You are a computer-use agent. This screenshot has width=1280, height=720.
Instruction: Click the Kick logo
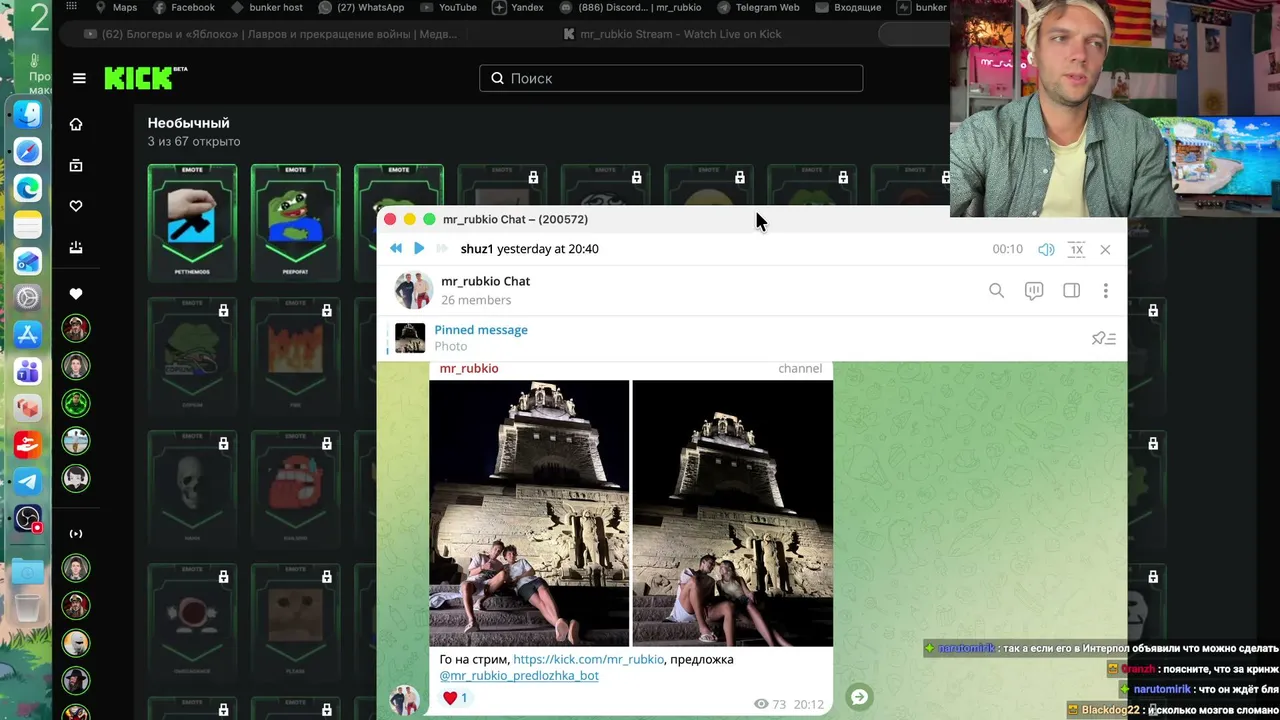click(x=146, y=78)
